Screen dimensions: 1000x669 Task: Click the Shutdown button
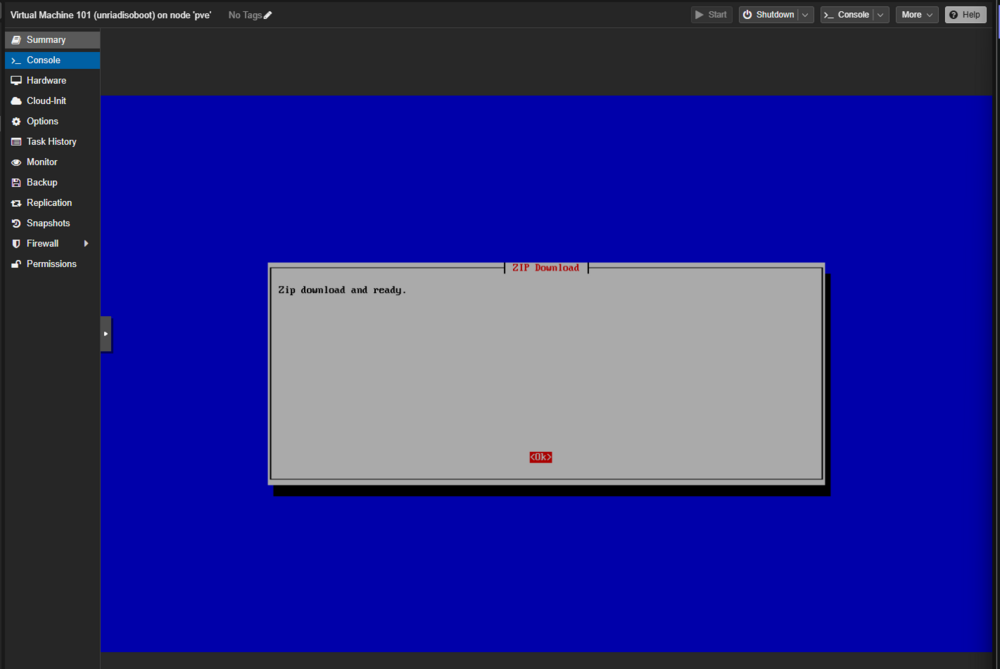click(x=768, y=15)
